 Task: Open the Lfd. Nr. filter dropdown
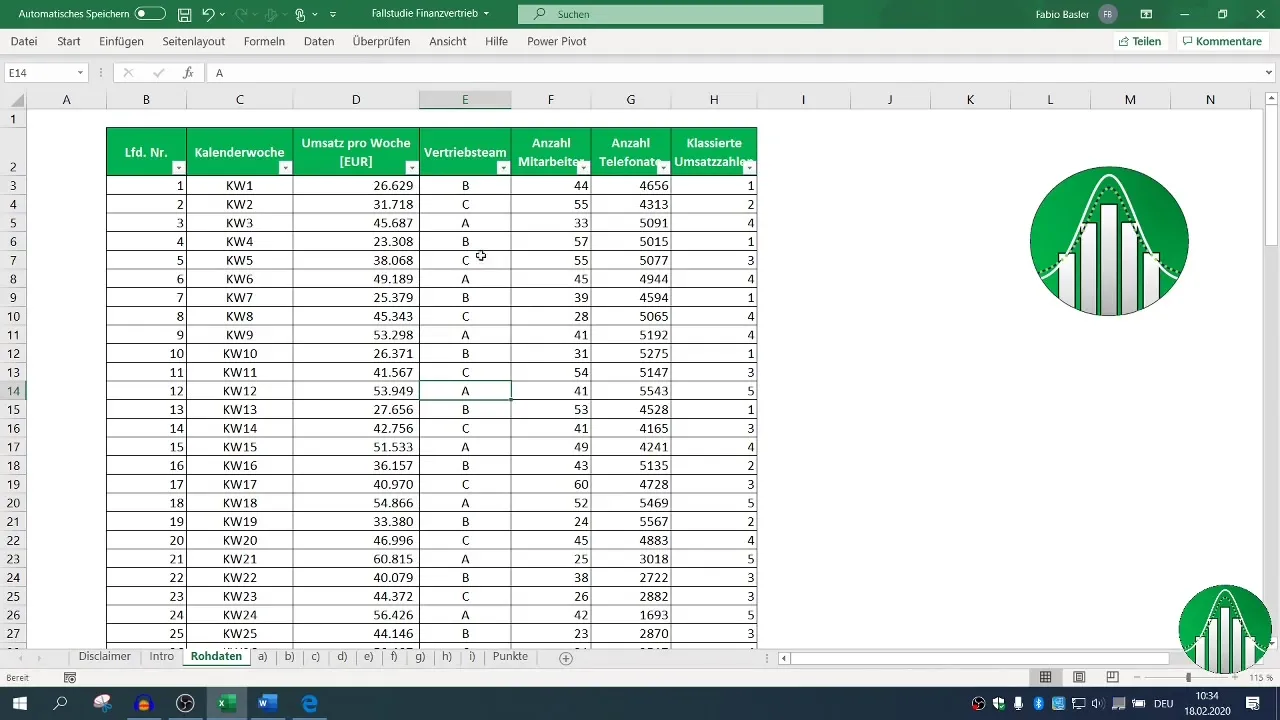(x=178, y=168)
